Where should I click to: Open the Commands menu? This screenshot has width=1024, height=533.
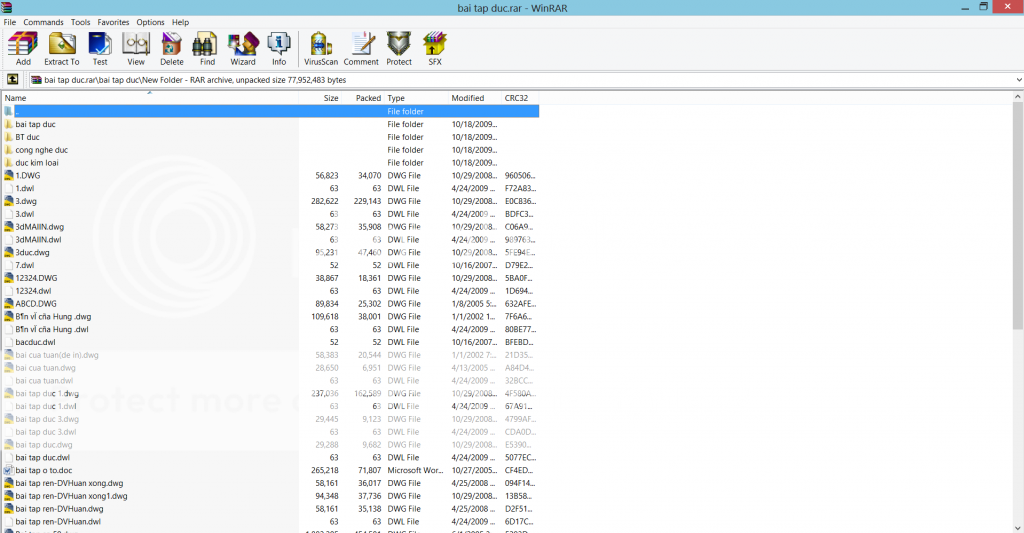(x=43, y=22)
